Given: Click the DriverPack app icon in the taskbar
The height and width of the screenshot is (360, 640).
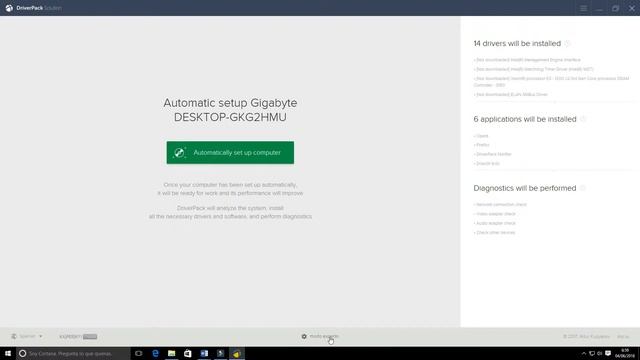Looking at the screenshot, I should point(237,353).
